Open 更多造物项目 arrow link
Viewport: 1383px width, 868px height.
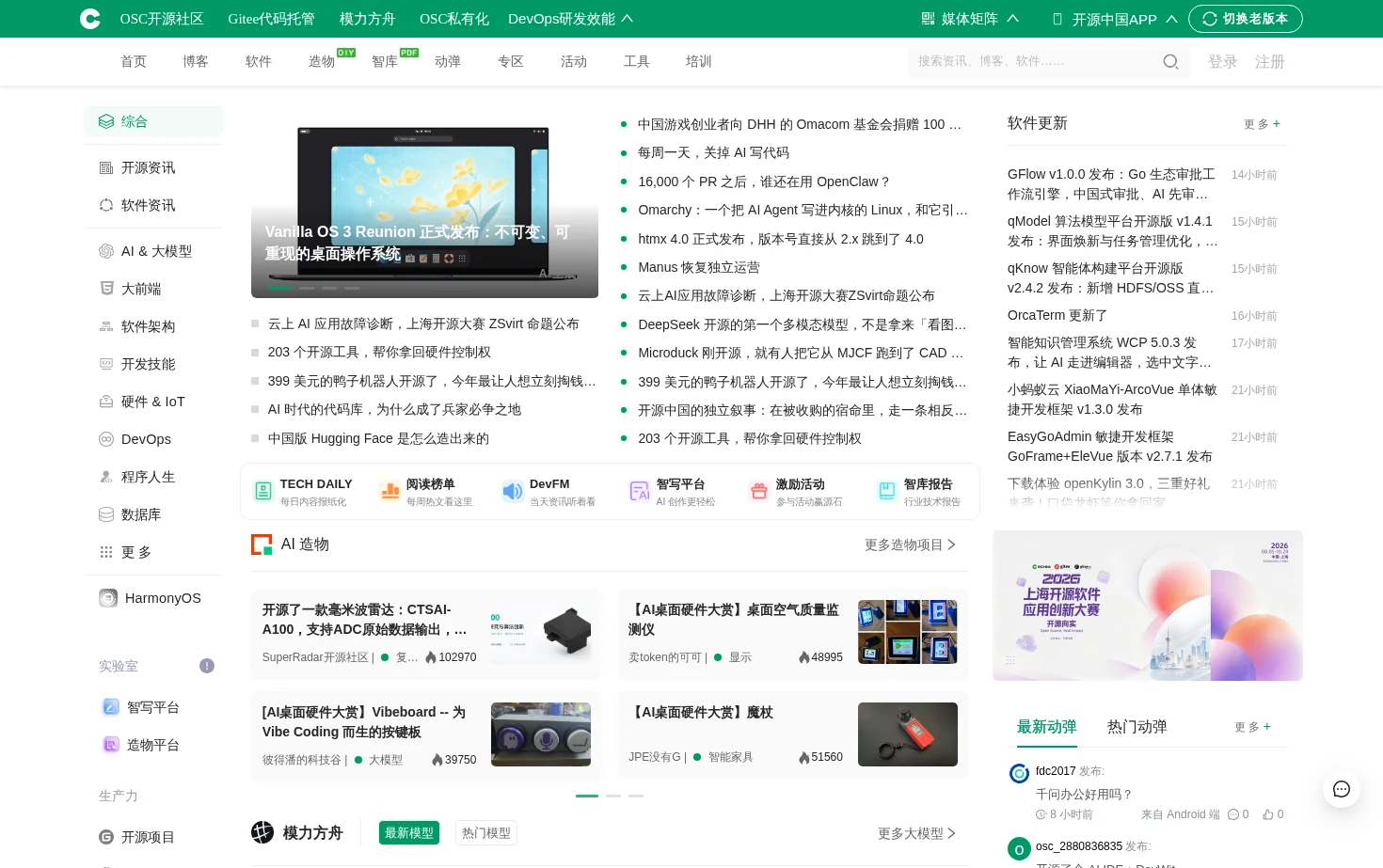pyautogui.click(x=910, y=544)
